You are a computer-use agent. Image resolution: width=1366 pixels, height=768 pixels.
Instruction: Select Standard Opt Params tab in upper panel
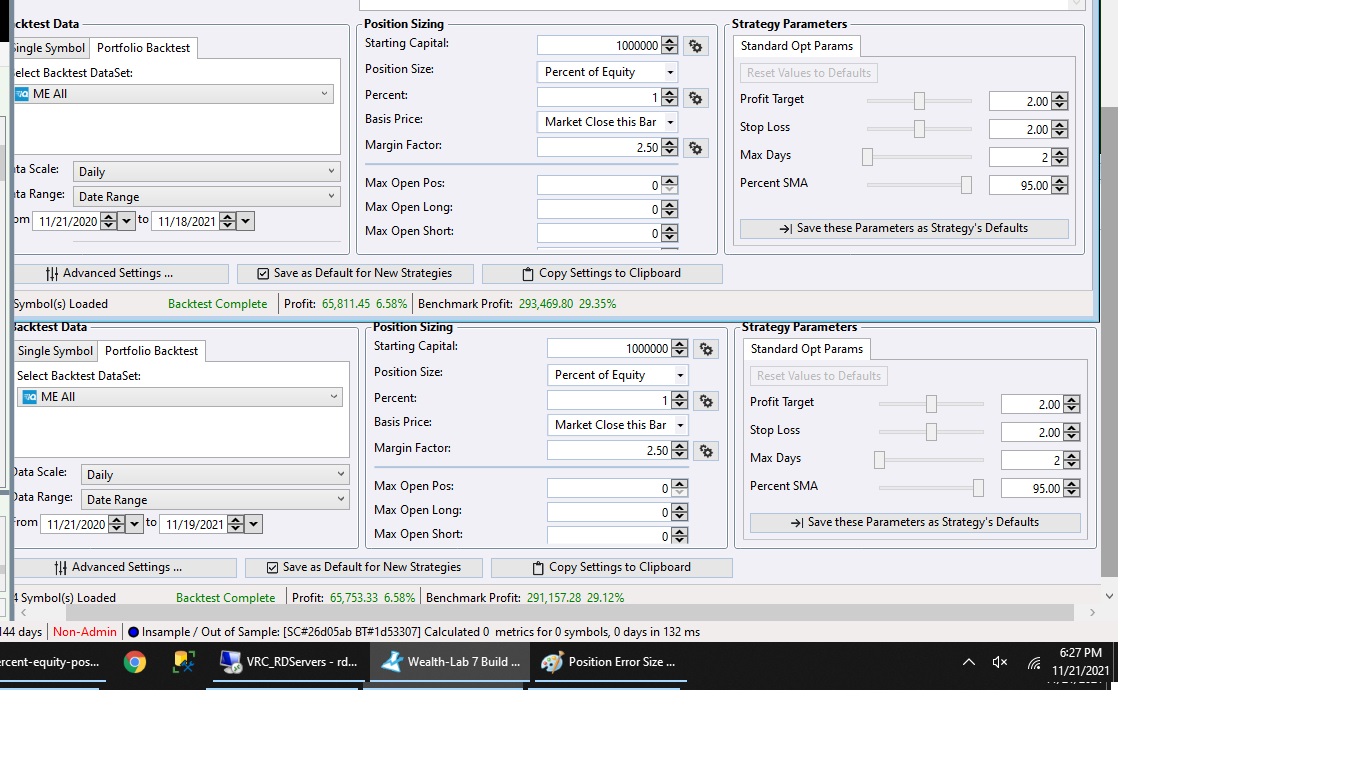coord(796,46)
